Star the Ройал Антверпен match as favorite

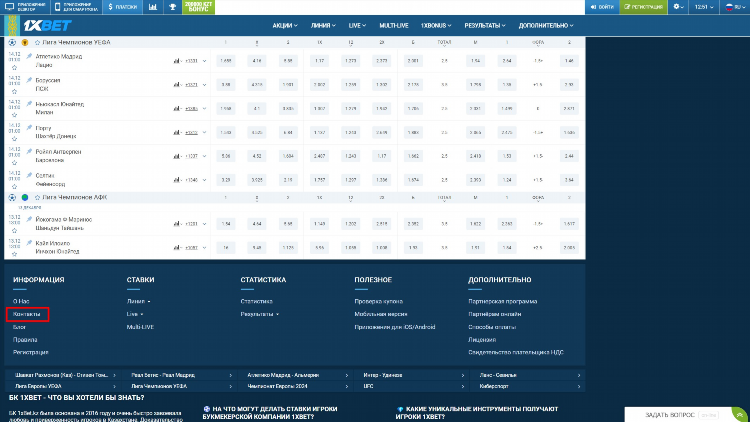click(14, 163)
